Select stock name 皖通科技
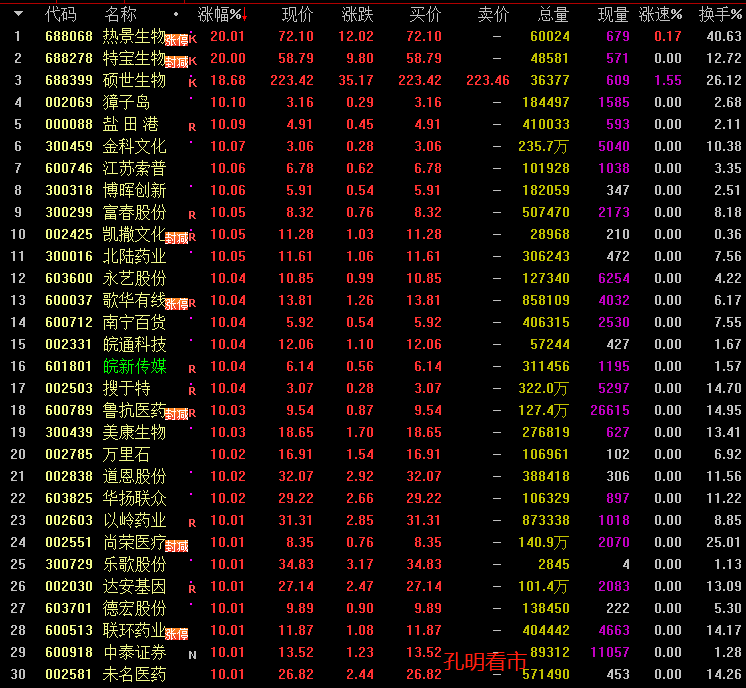This screenshot has height=688, width=746. pyautogui.click(x=134, y=344)
